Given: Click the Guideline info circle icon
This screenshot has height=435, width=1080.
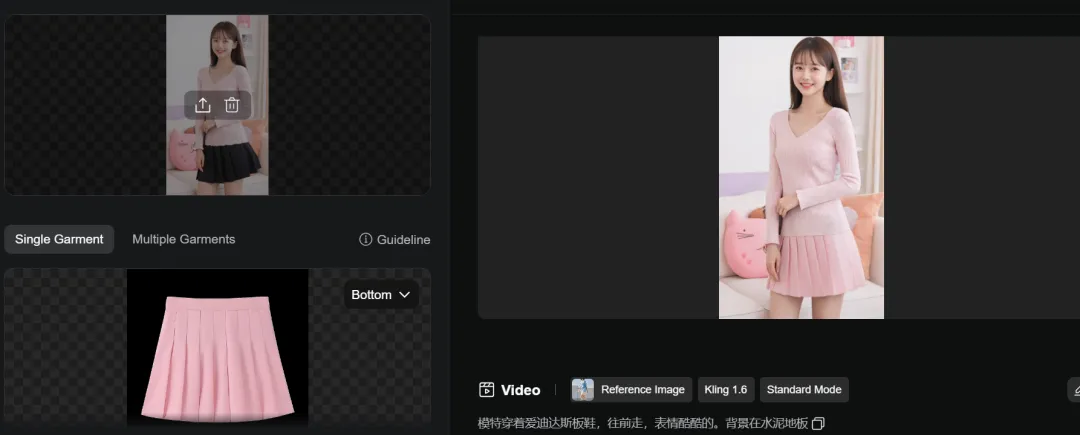Looking at the screenshot, I should [x=366, y=240].
